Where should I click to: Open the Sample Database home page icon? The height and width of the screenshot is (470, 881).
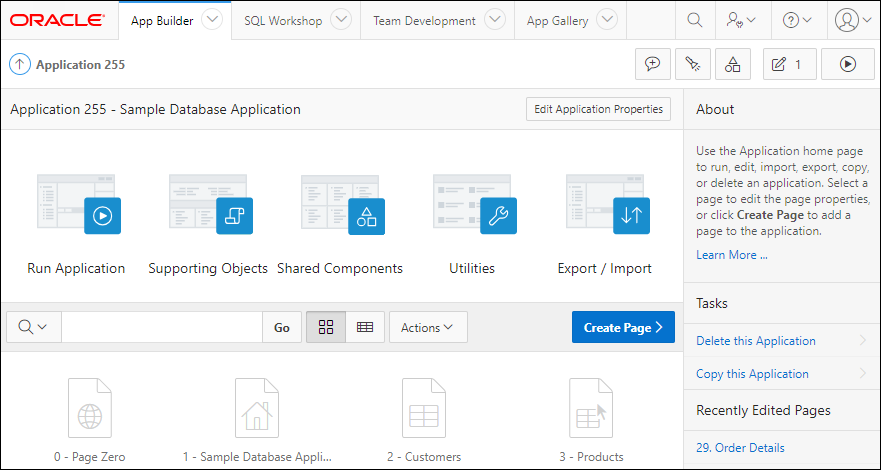(x=257, y=408)
